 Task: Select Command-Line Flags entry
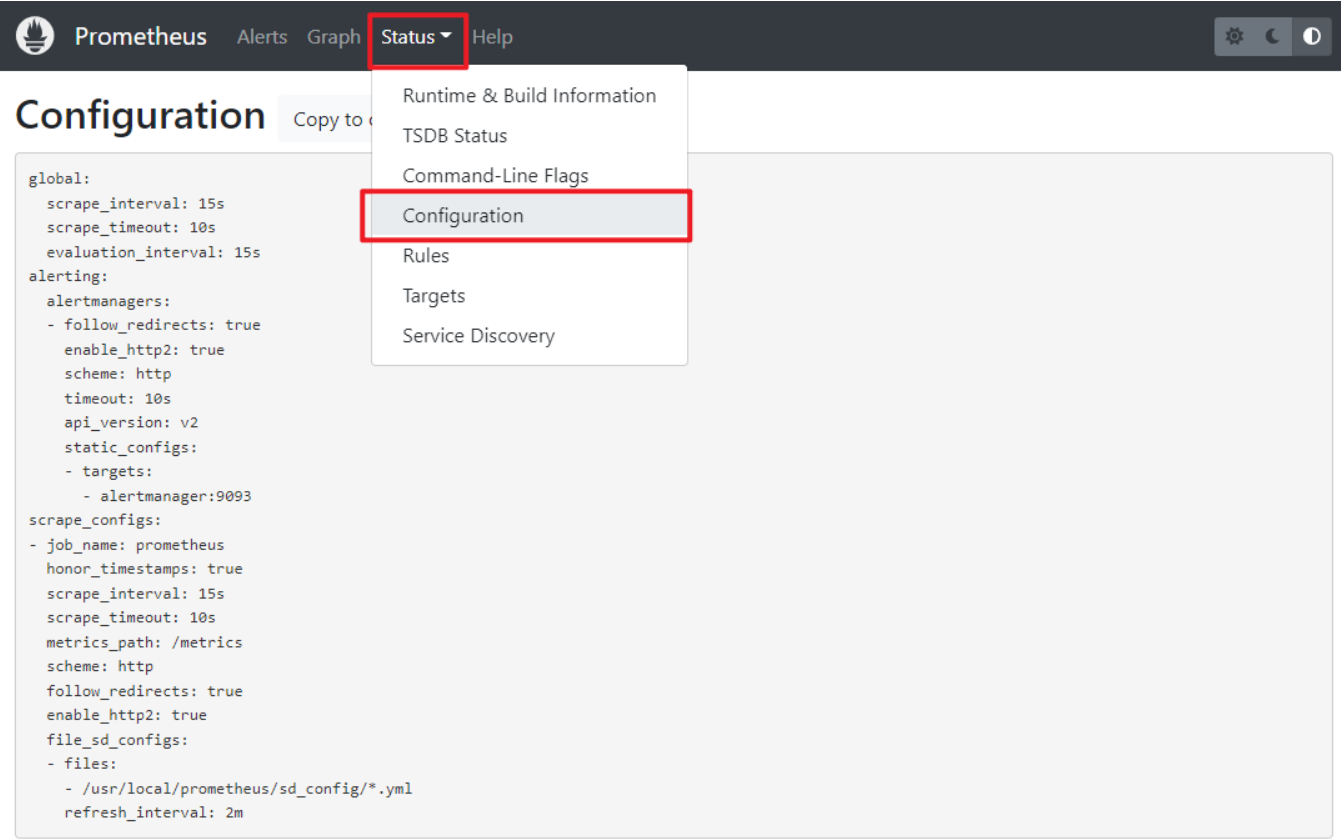(x=529, y=176)
